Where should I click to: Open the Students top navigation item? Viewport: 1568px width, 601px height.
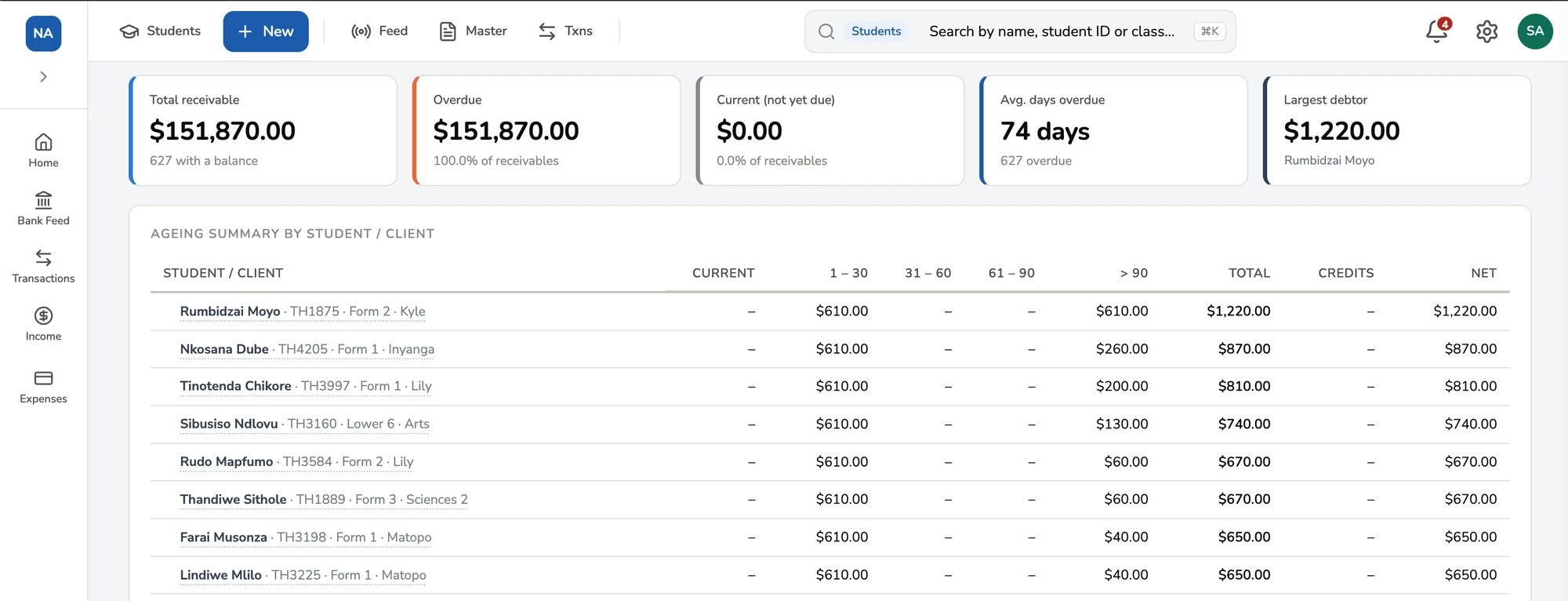[x=160, y=31]
